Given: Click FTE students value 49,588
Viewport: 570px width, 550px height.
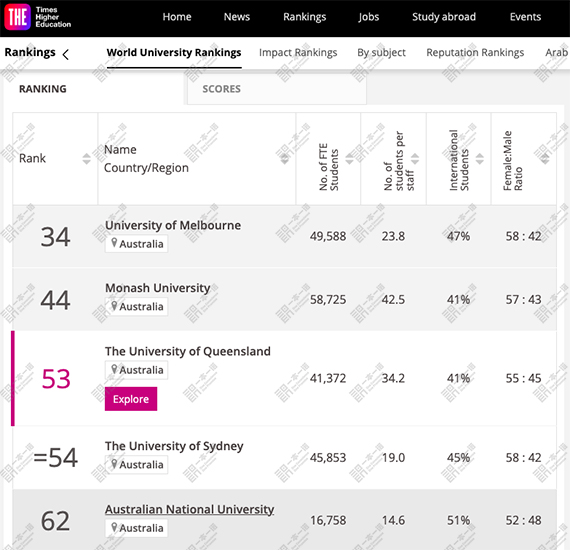Looking at the screenshot, I should coord(328,237).
